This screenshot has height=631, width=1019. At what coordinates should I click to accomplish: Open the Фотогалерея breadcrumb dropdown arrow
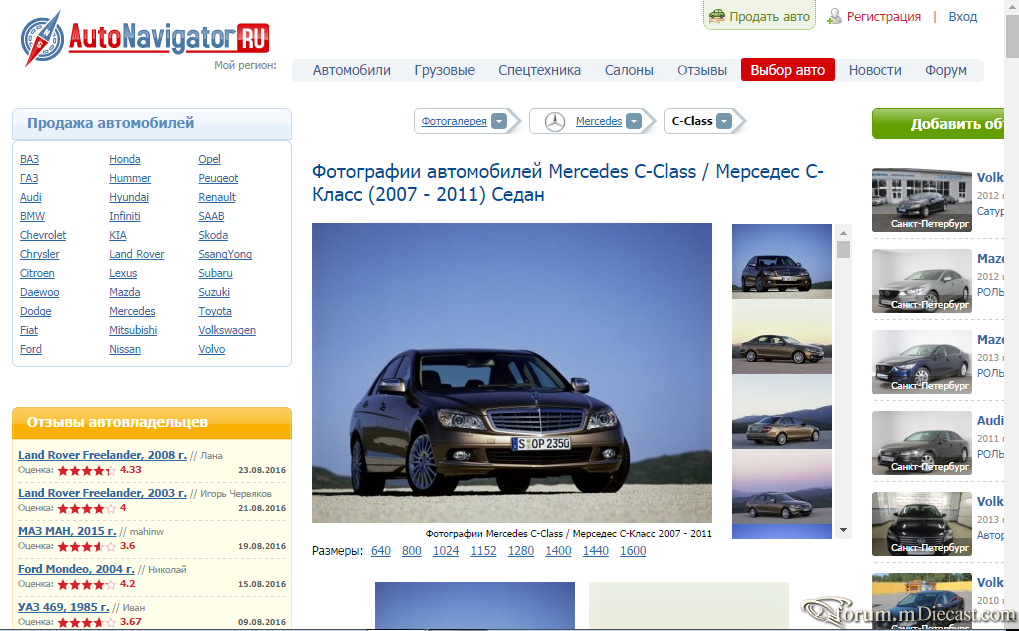coord(499,122)
